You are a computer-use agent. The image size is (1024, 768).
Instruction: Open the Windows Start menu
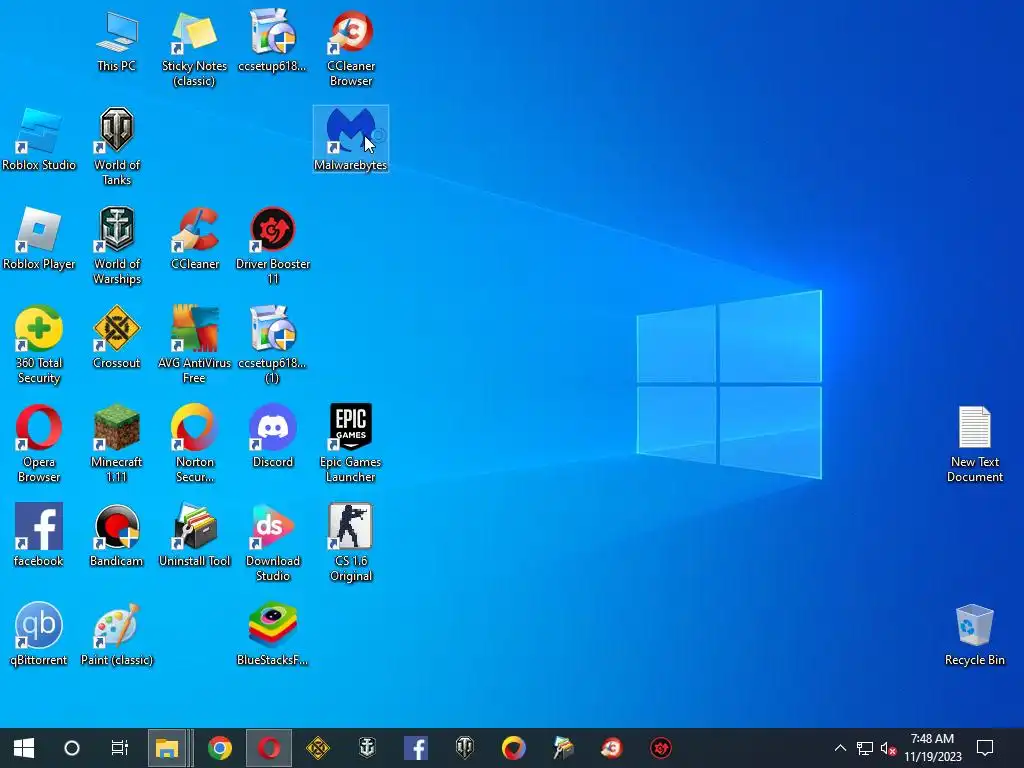coord(24,748)
